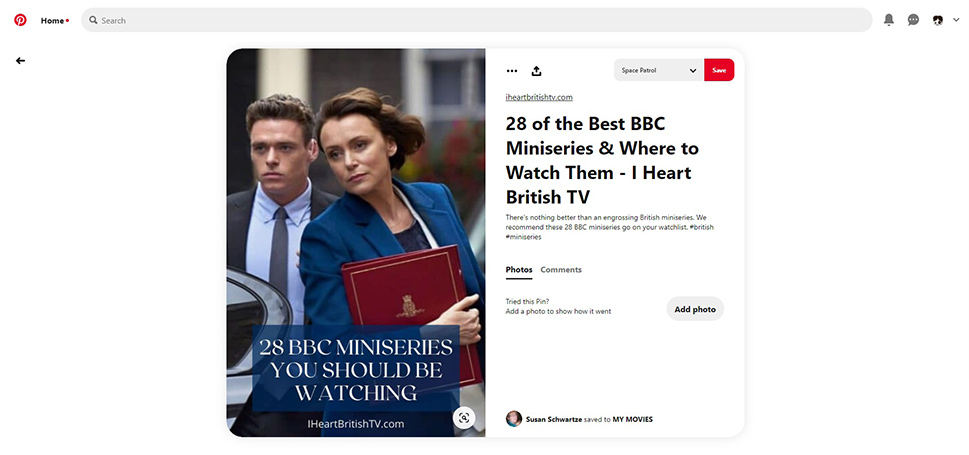Viewport: 969px width, 455px height.
Task: Click the BBC miniseries pin image
Action: pyautogui.click(x=356, y=242)
